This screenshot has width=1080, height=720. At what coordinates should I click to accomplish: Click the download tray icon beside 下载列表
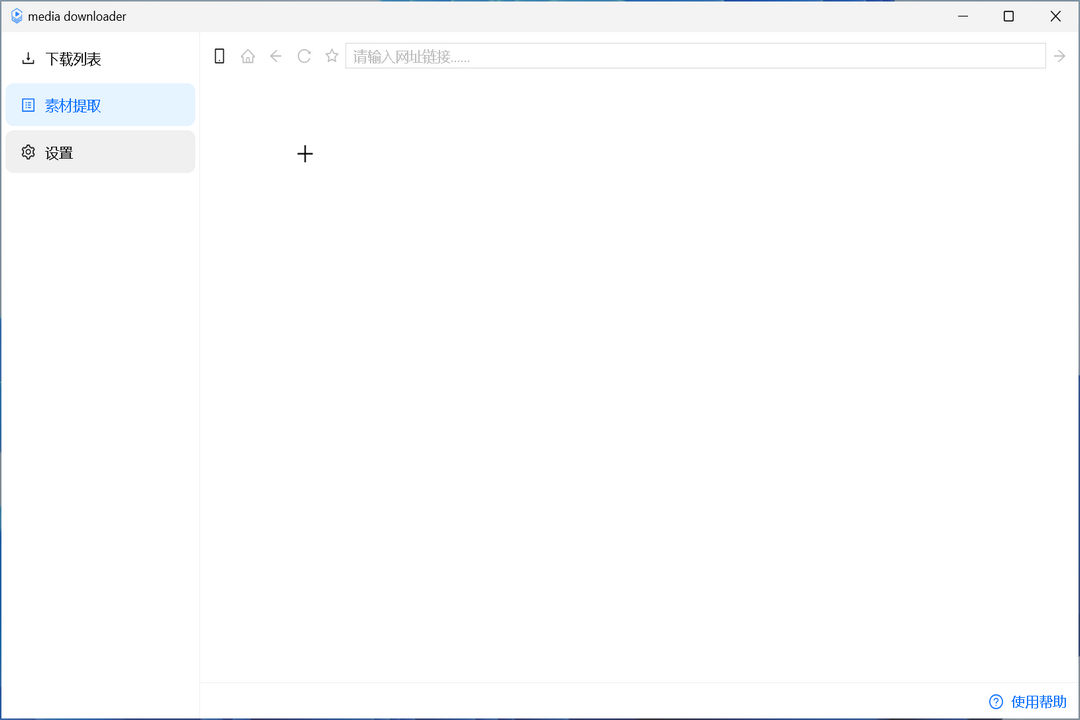[x=28, y=59]
